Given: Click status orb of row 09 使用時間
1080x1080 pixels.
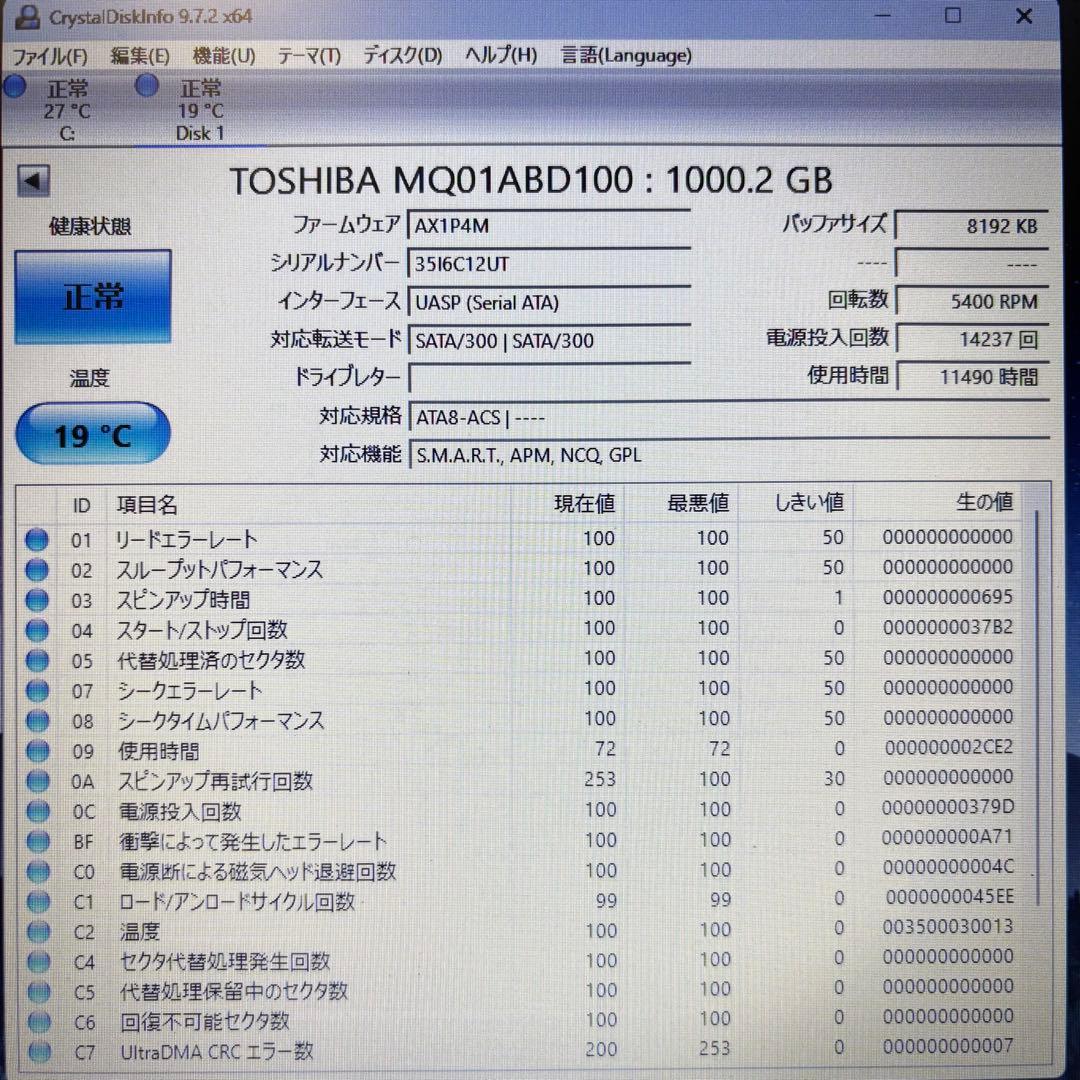Looking at the screenshot, I should 37,751.
